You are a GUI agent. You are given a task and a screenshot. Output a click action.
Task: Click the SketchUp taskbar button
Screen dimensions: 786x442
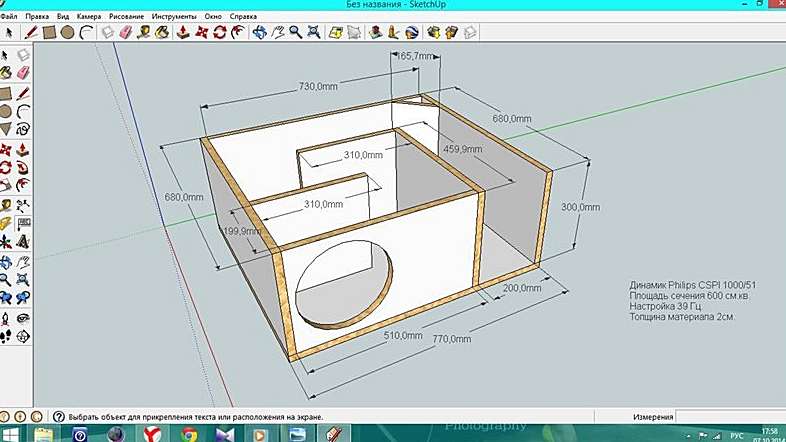click(x=334, y=434)
